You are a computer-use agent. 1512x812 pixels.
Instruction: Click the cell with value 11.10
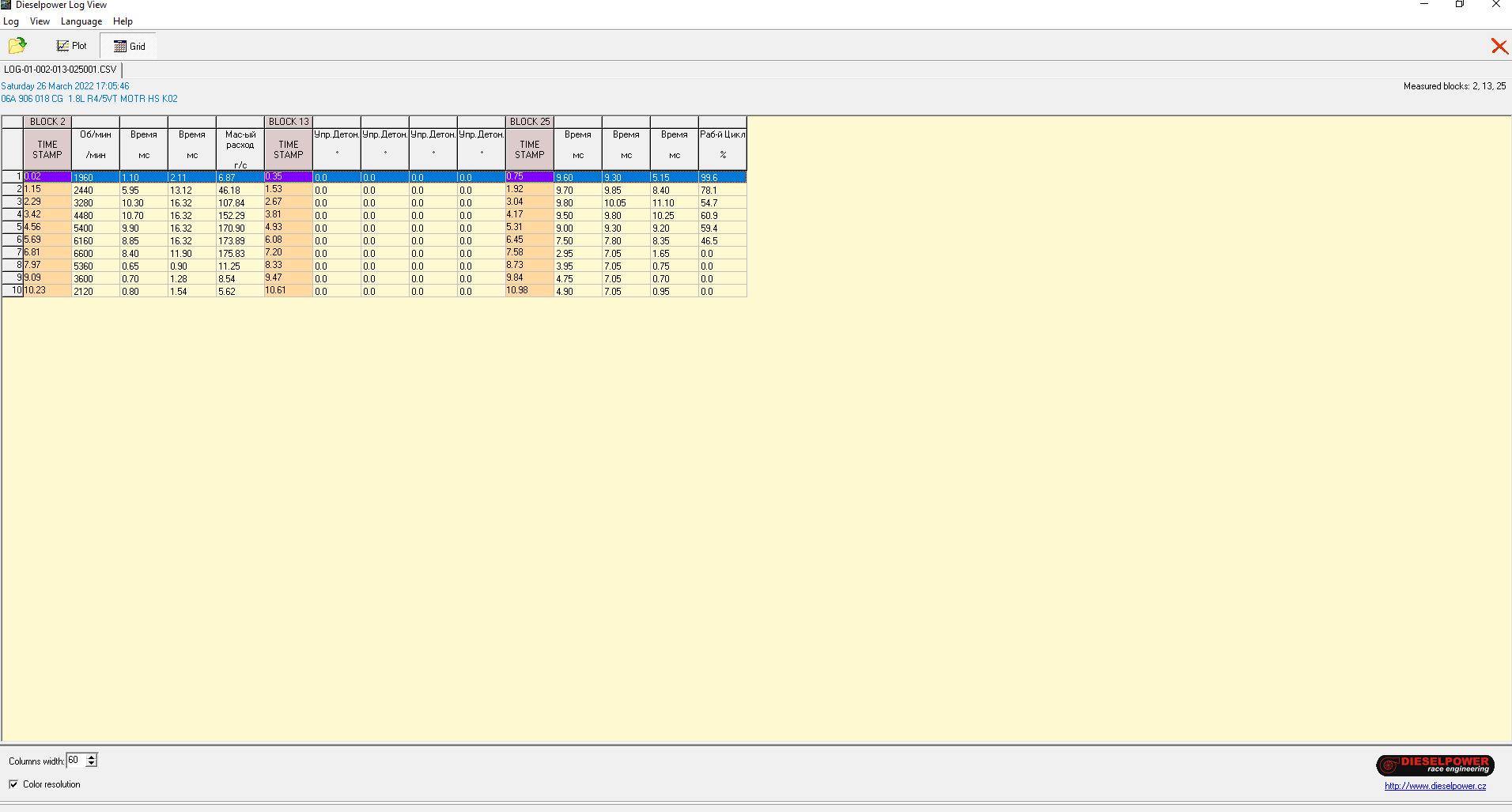[x=675, y=202]
